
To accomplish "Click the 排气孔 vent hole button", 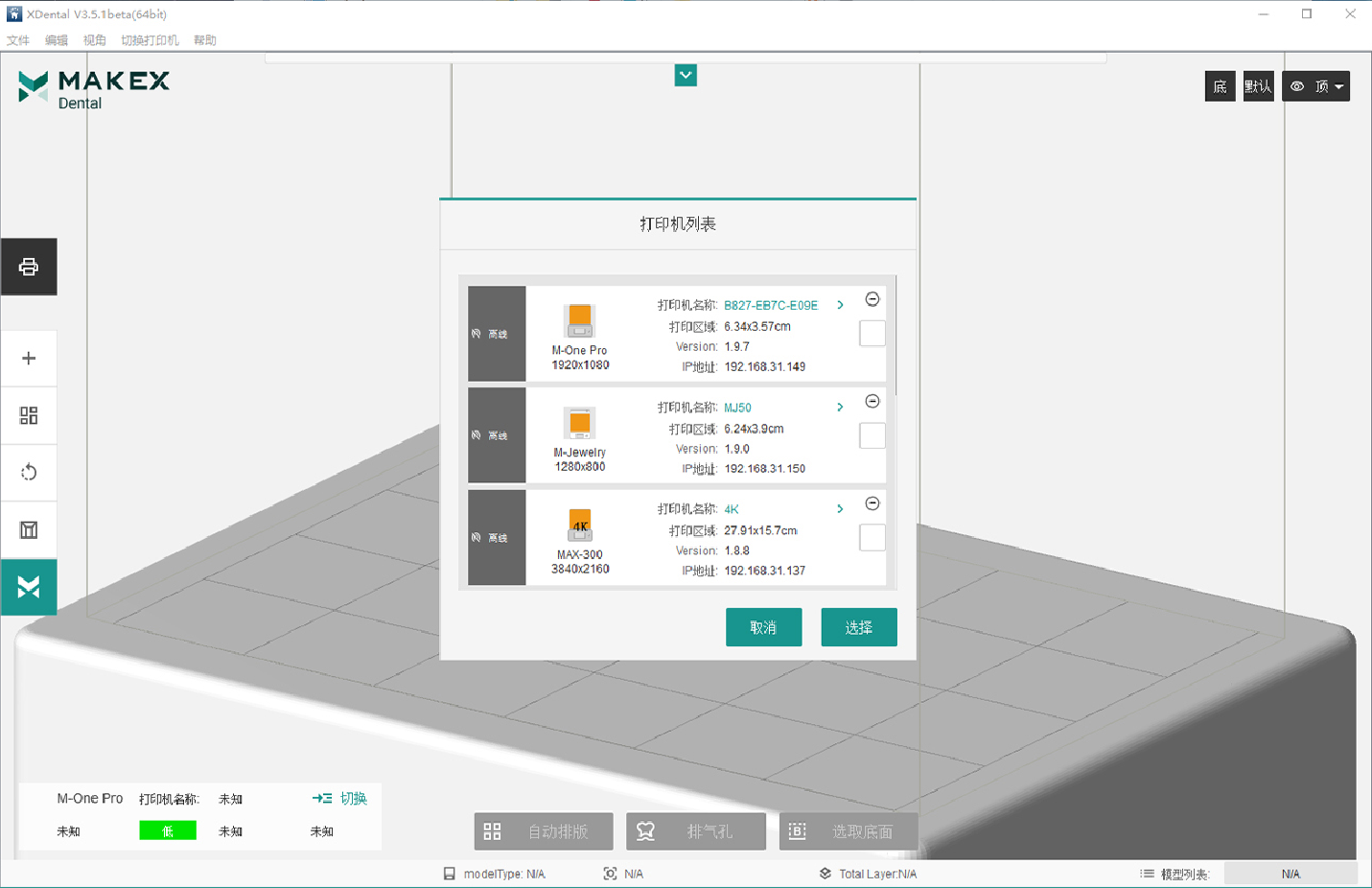I will (696, 831).
